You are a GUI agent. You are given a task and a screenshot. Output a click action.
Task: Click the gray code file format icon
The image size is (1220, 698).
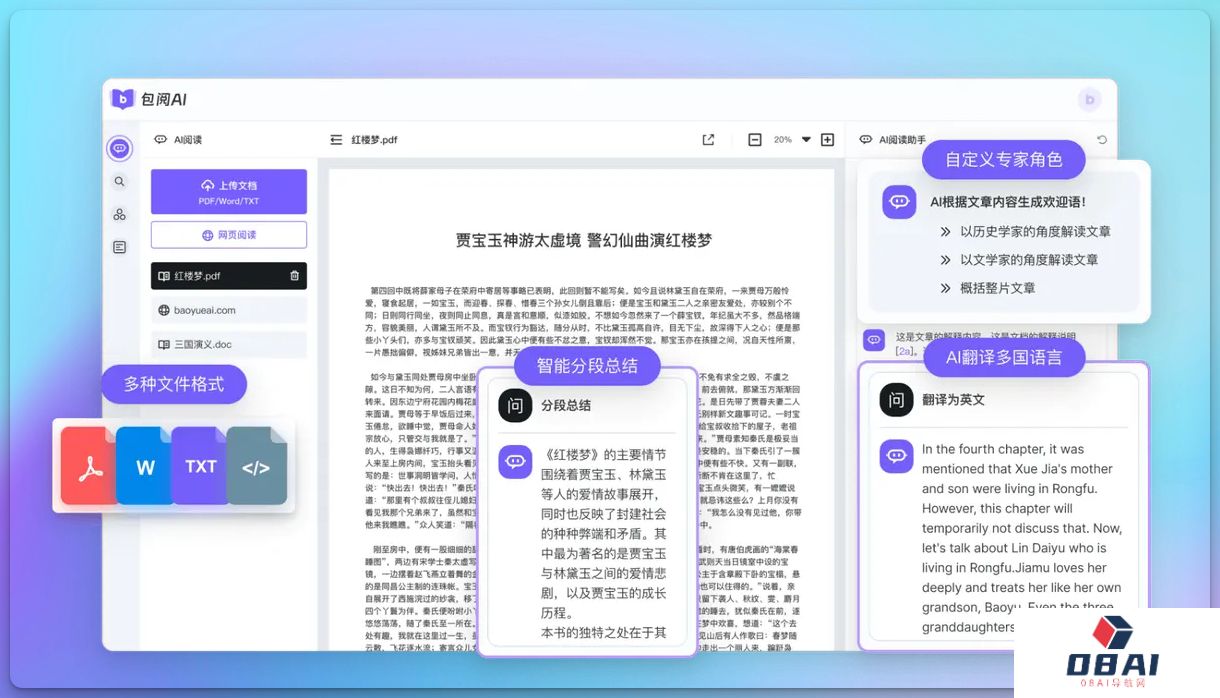257,466
